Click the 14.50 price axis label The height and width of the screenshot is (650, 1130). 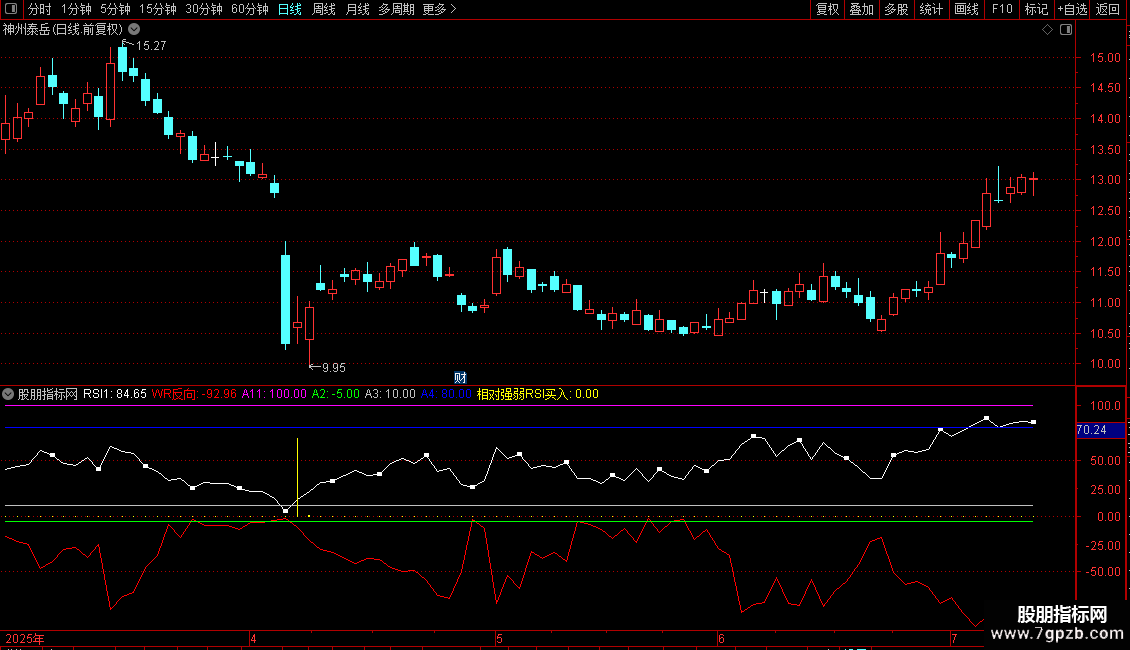point(1105,88)
